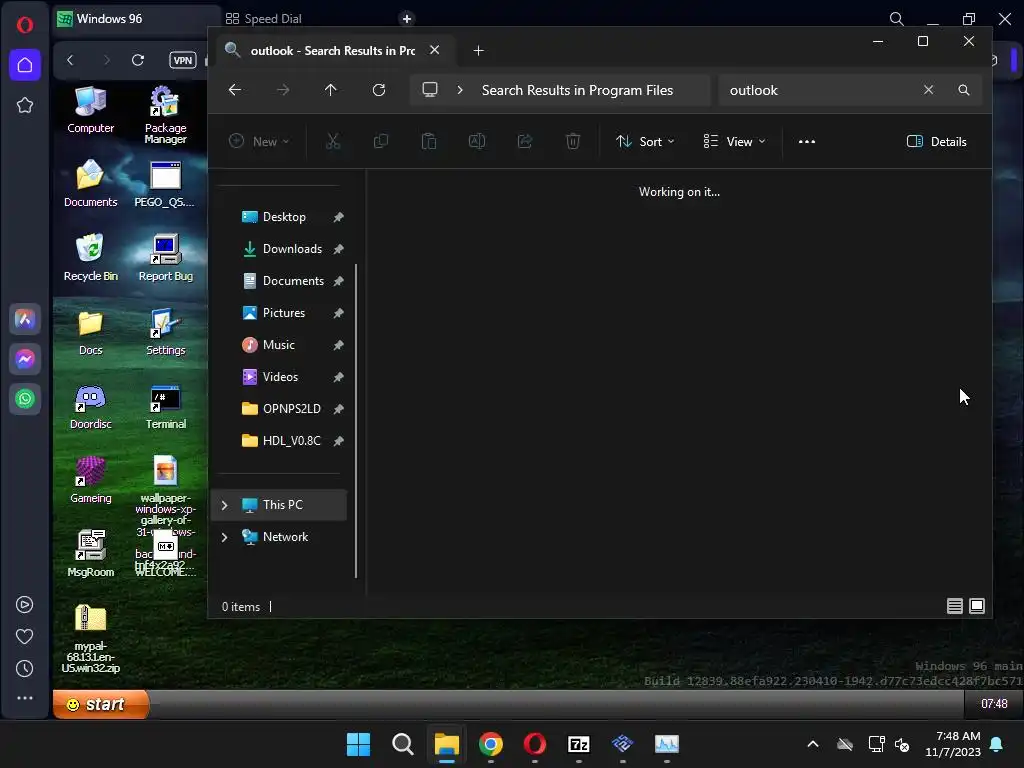Open WhatsApp in Opera sidebar
The height and width of the screenshot is (768, 1024).
click(x=25, y=398)
